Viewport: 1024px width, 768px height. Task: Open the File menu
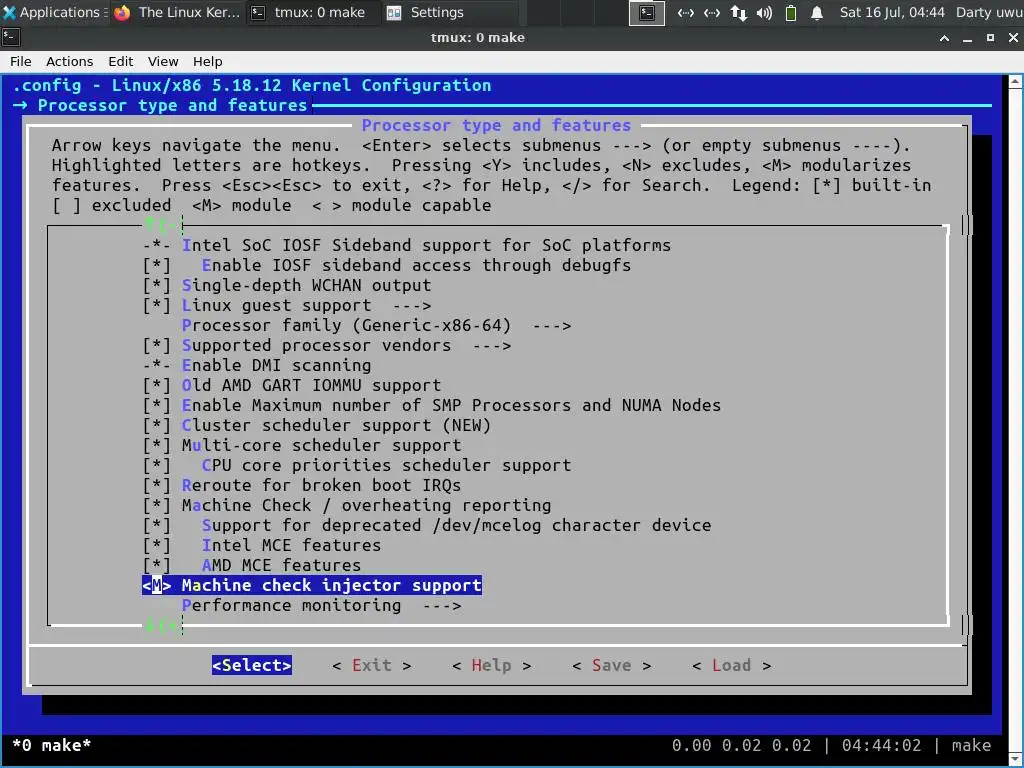21,61
